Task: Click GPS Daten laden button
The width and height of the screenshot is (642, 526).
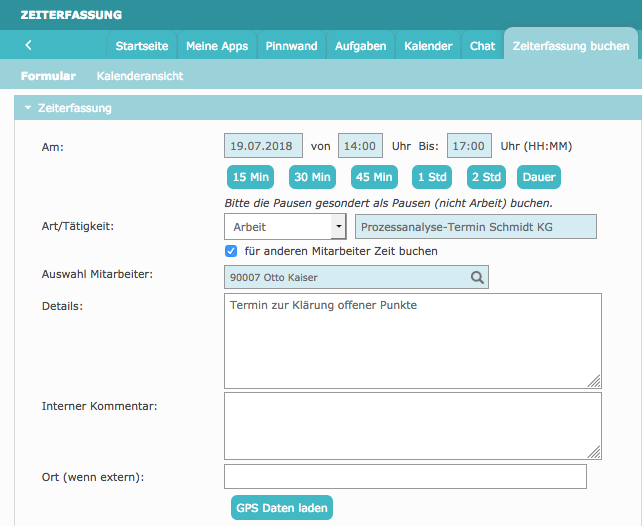Action: 281,508
